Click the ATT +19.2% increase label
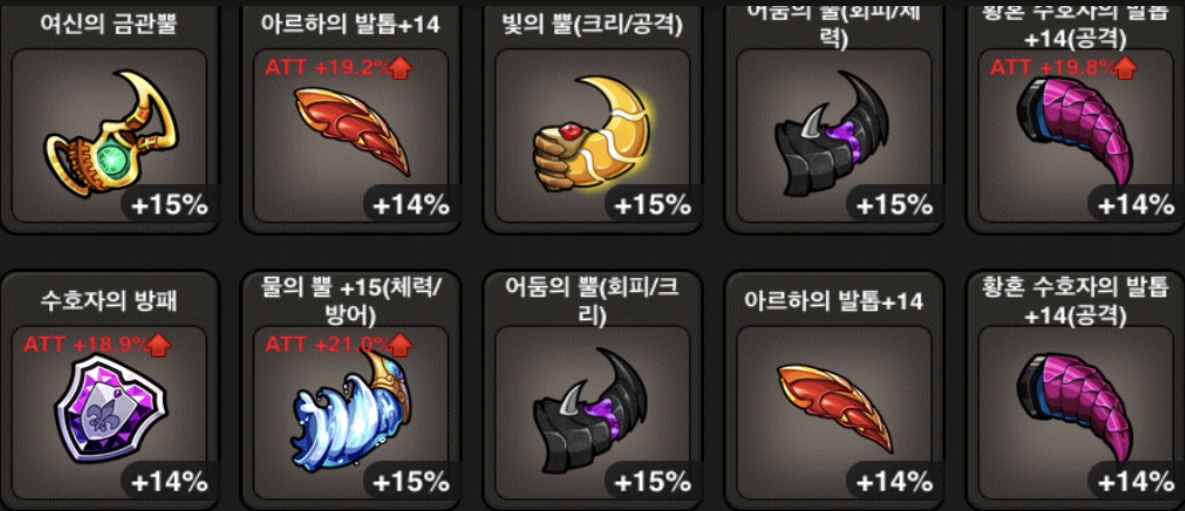The height and width of the screenshot is (511, 1185). click(339, 67)
